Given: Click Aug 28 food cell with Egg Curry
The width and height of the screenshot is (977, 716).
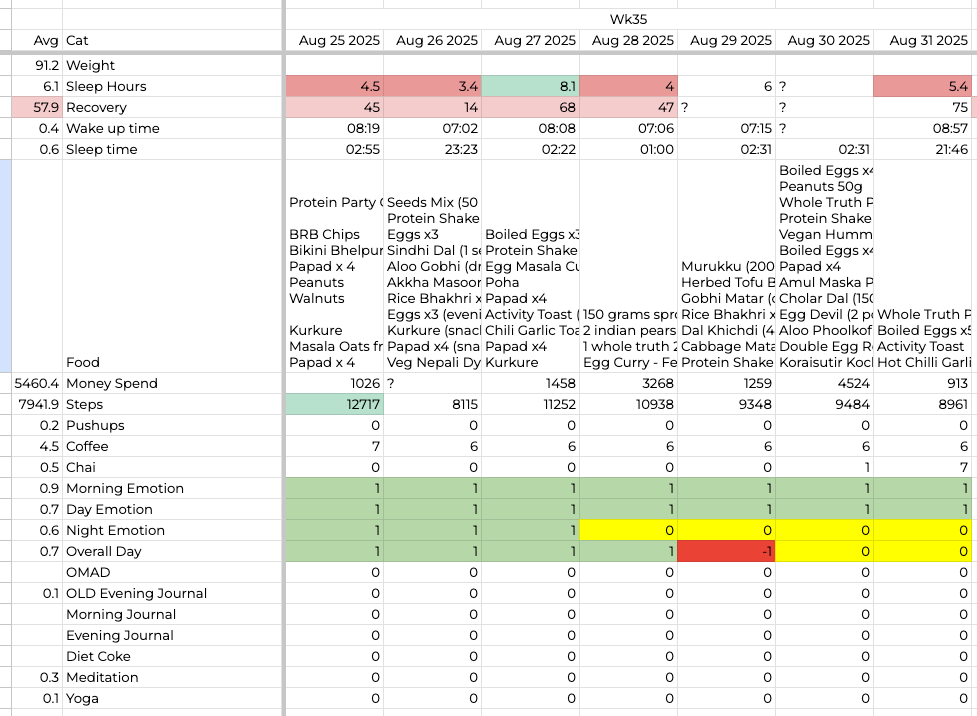Looking at the screenshot, I should click(x=629, y=266).
